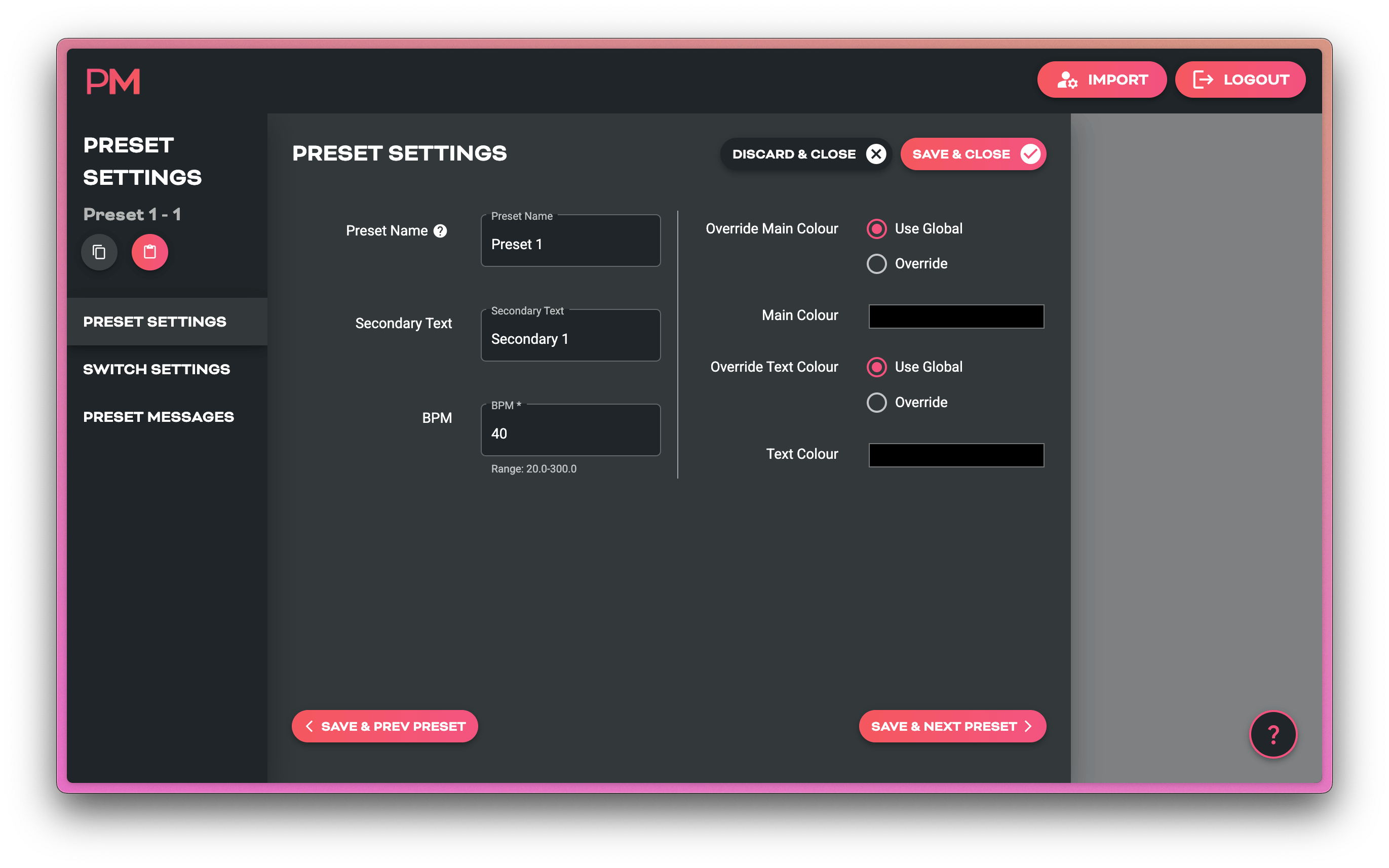Open the Main Colour picker
This screenshot has width=1389, height=868.
955,317
